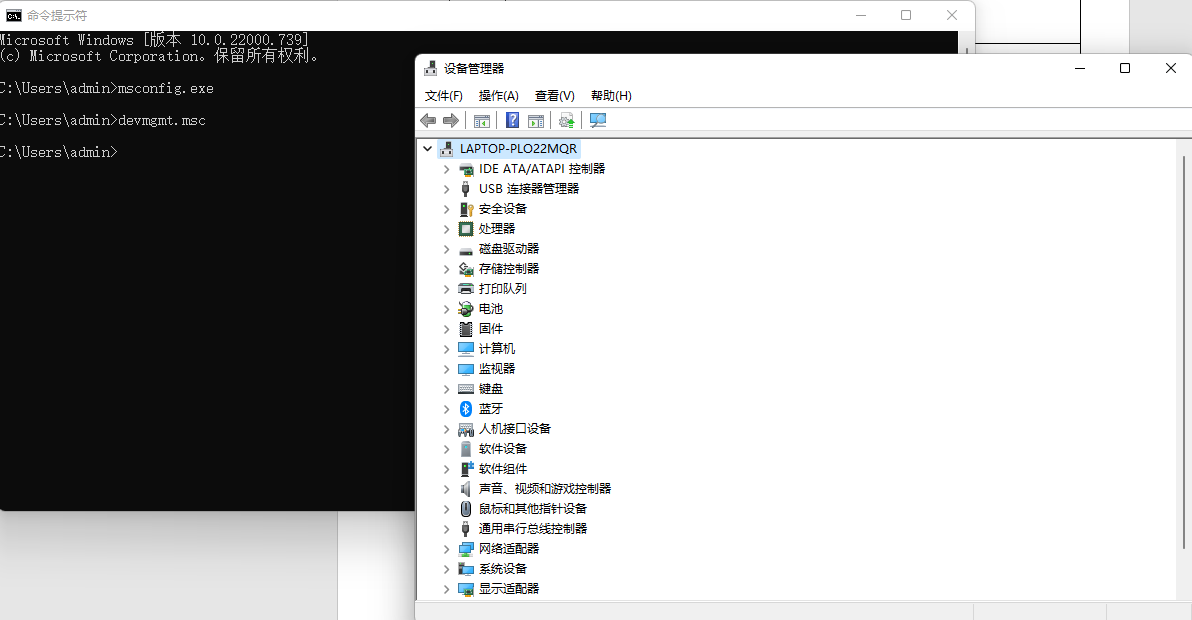Expand the 处理器 node chevron
Screen dimensions: 1192x620
click(x=447, y=229)
